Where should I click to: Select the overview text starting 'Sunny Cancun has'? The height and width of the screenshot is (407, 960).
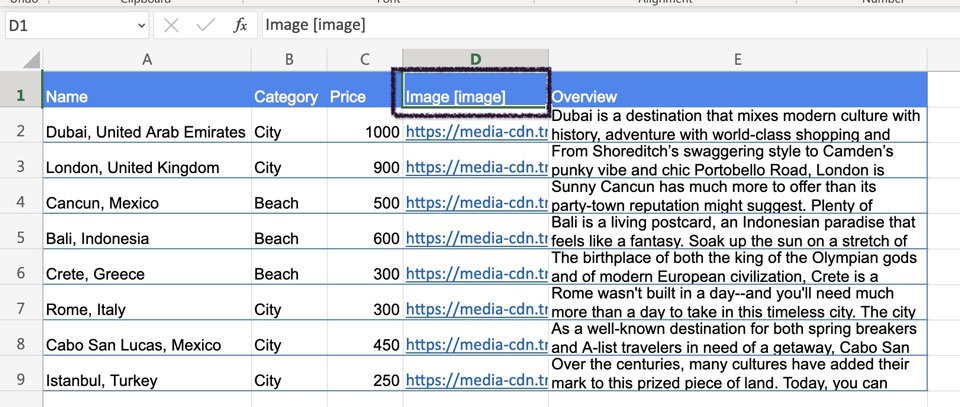738,196
